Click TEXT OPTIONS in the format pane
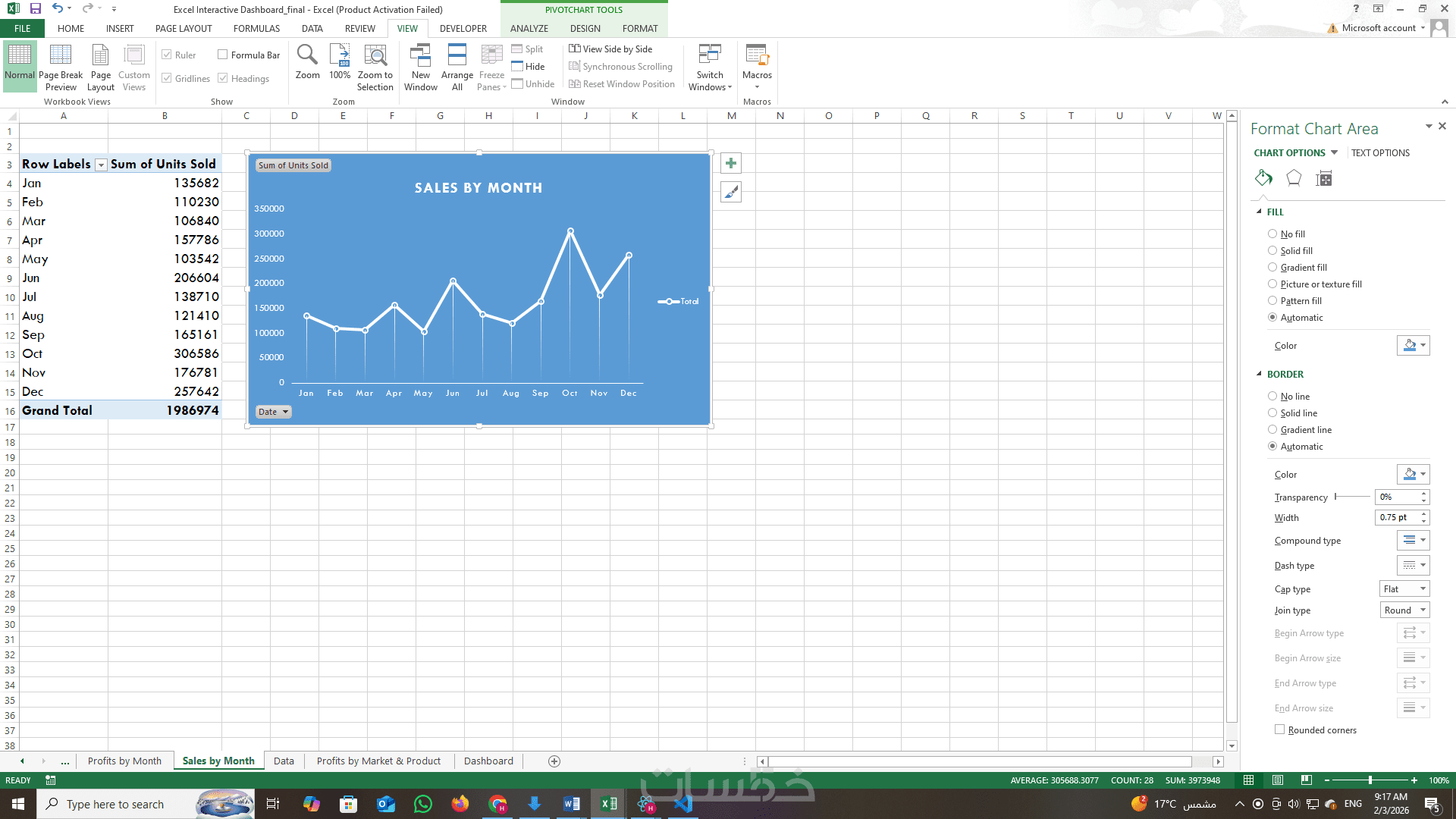 pos(1380,152)
